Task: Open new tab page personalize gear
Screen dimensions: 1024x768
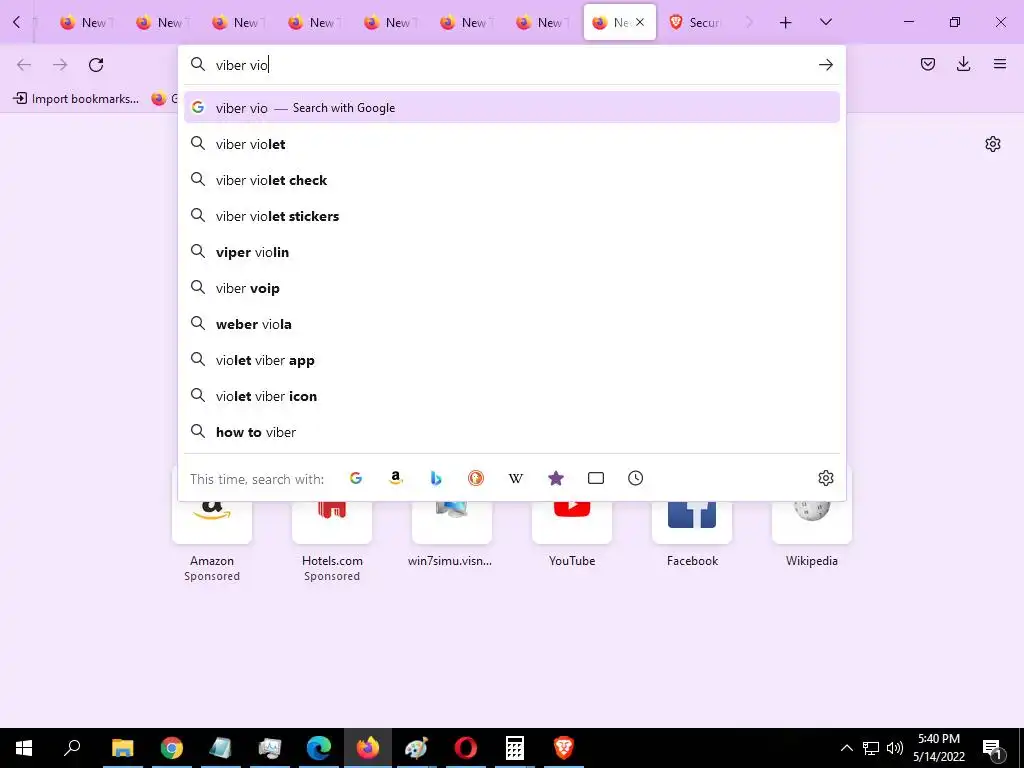Action: (x=993, y=144)
